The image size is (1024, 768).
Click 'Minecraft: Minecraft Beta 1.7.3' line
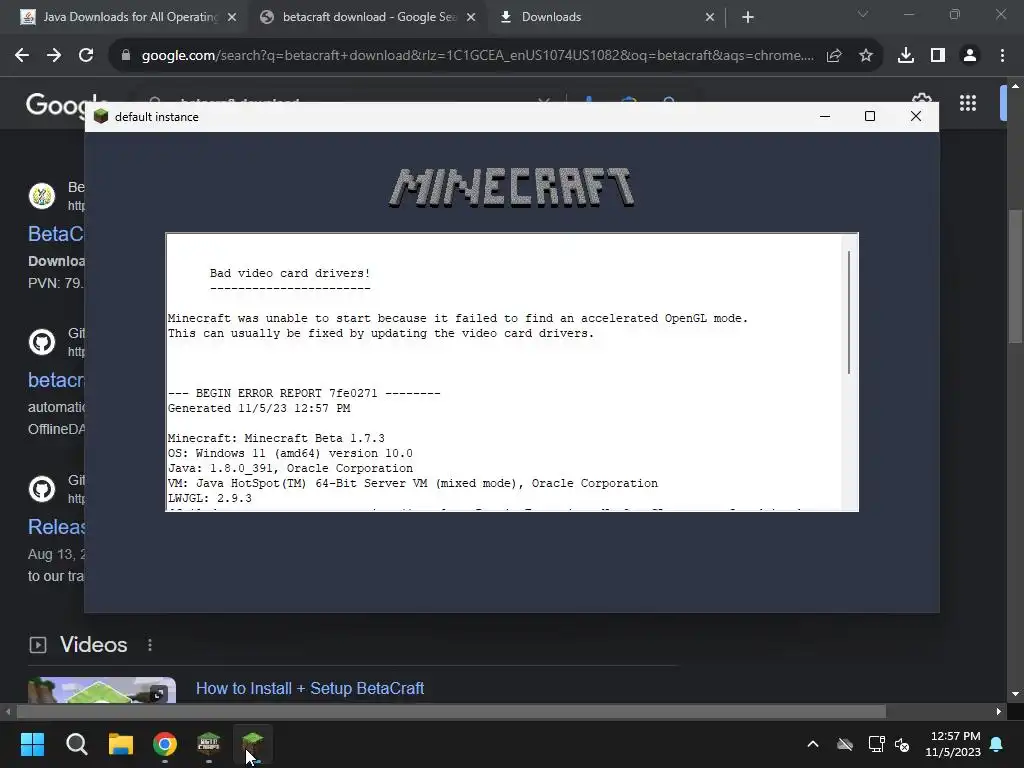click(276, 438)
